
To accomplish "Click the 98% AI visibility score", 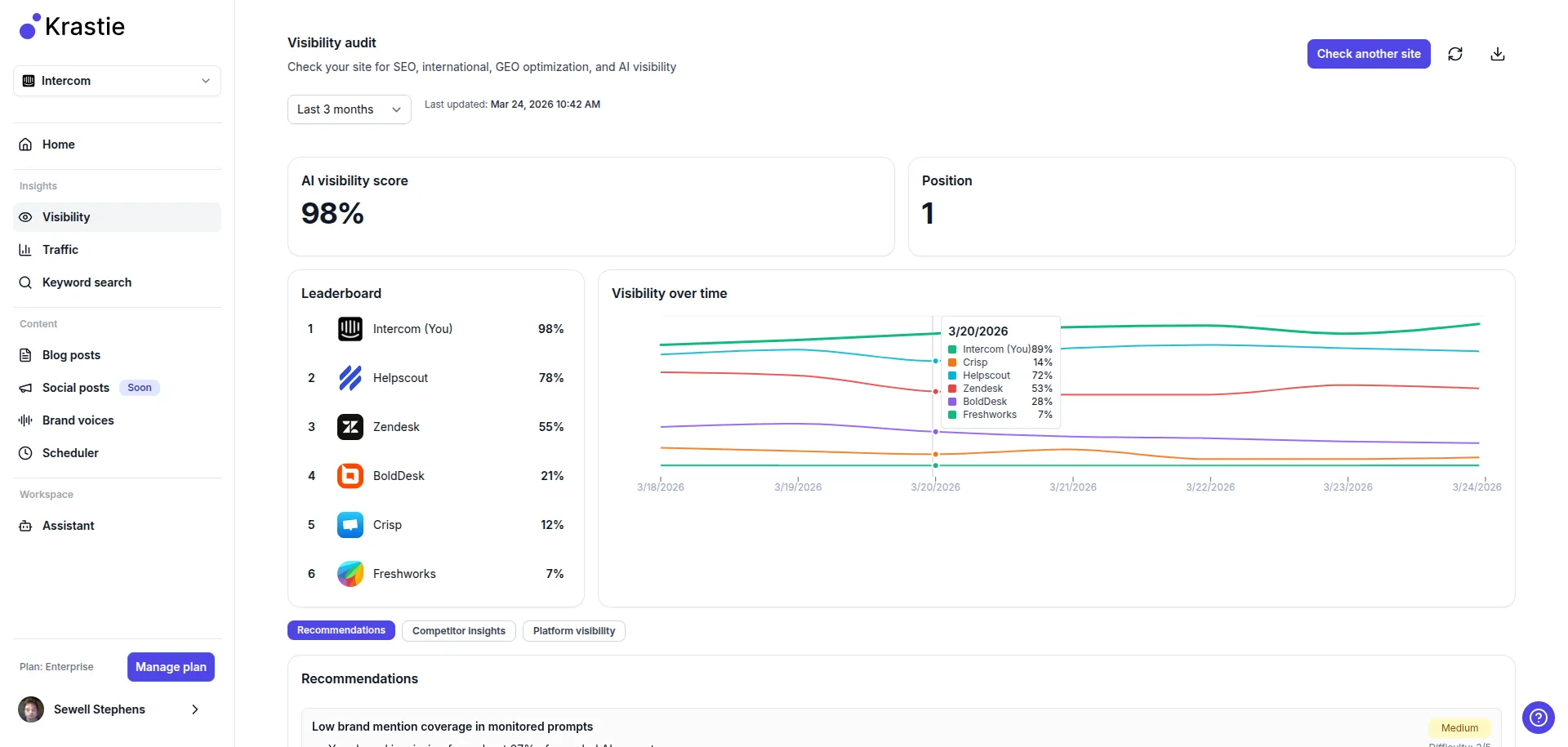I will 332,214.
